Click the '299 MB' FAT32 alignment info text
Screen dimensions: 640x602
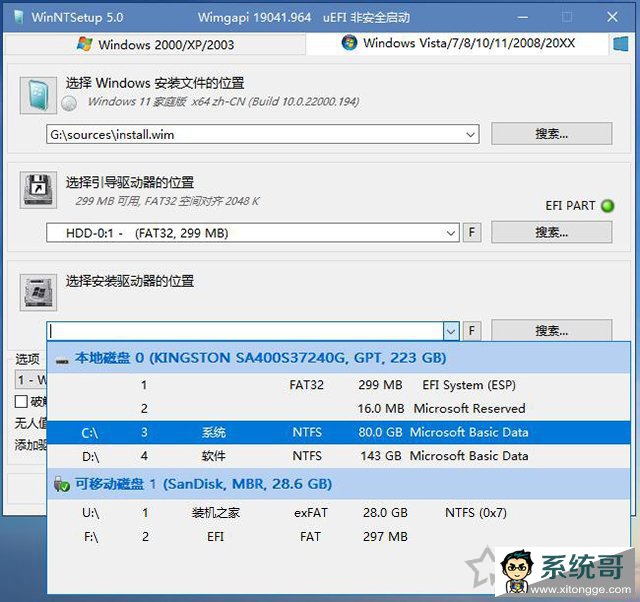(x=167, y=201)
